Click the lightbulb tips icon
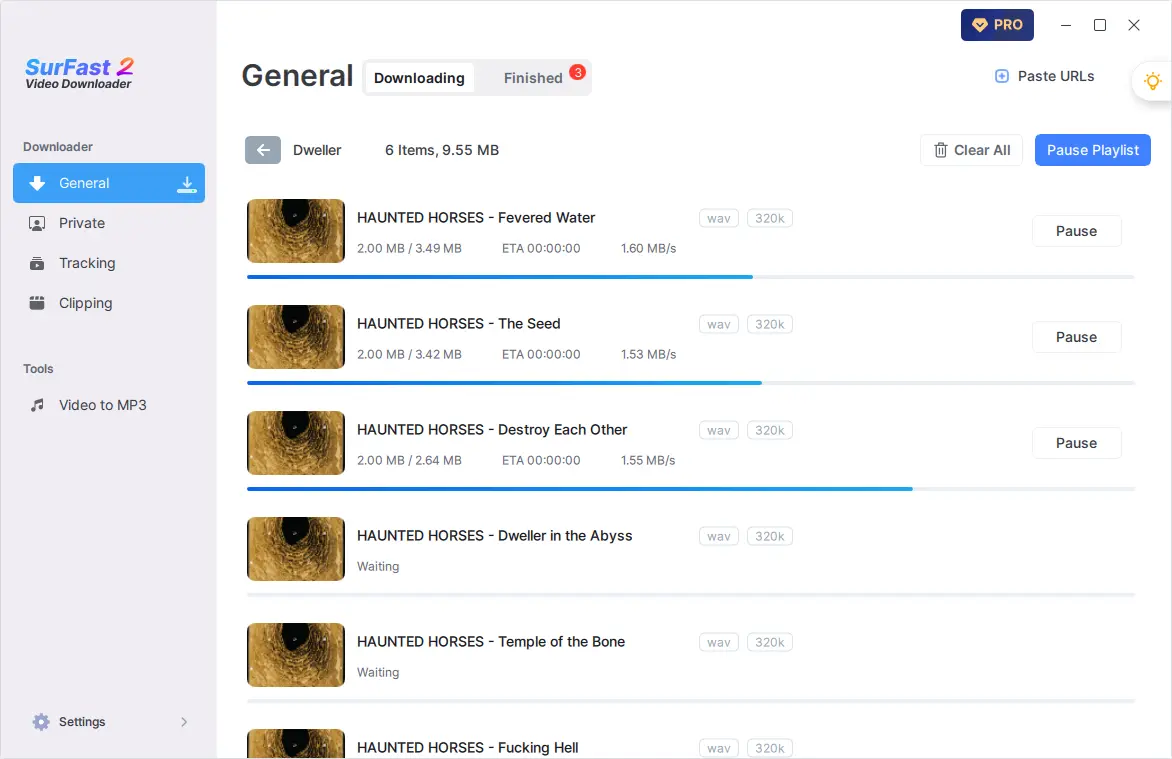 (1153, 81)
